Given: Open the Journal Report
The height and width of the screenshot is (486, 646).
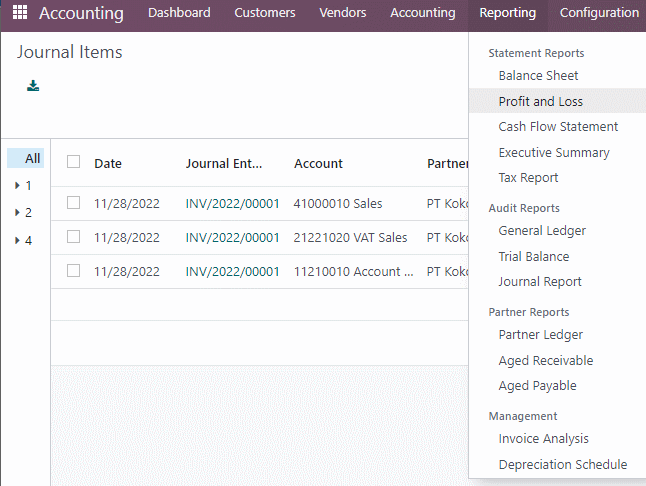Looking at the screenshot, I should [540, 282].
